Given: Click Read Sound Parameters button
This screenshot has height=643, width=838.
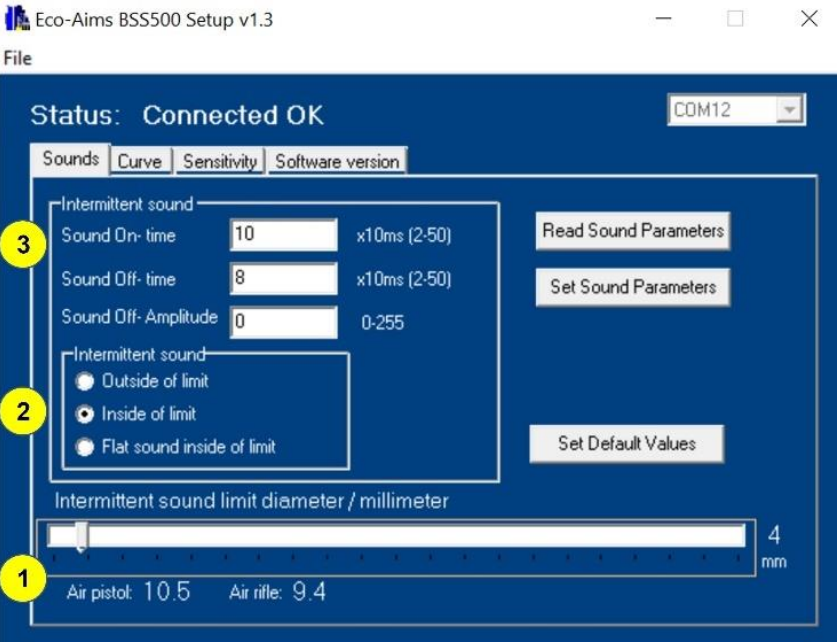Looking at the screenshot, I should 633,231.
